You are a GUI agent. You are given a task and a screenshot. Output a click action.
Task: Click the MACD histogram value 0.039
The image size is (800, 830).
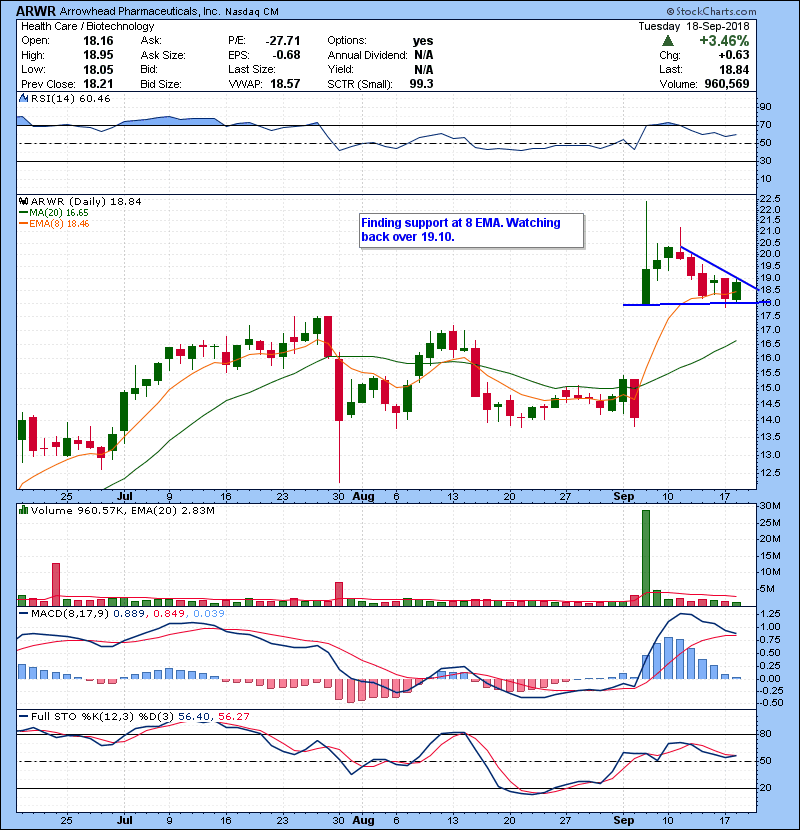pyautogui.click(x=209, y=614)
